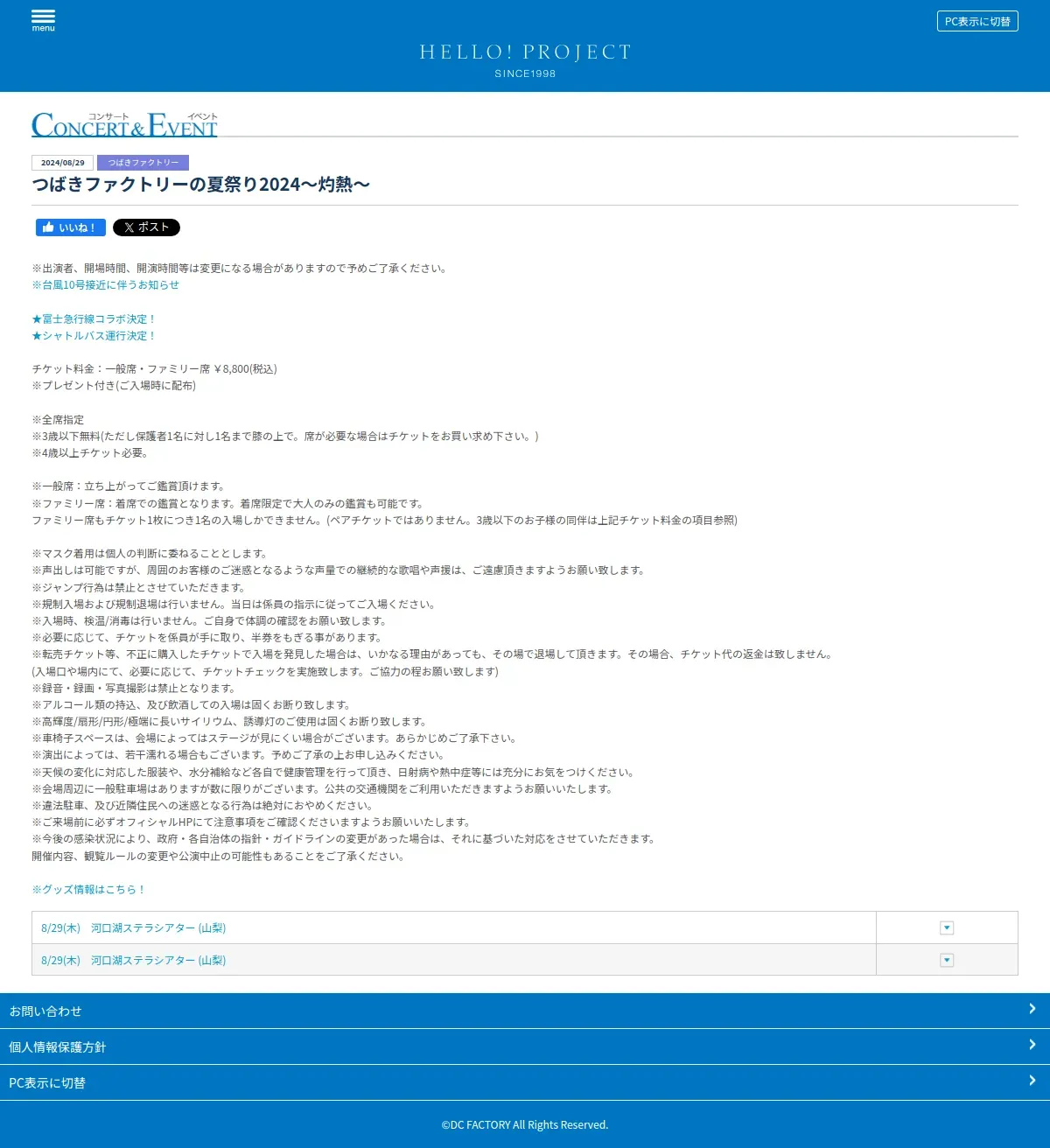The image size is (1050, 1148).
Task: Click the Facebook いいね! button
Action: tap(71, 227)
